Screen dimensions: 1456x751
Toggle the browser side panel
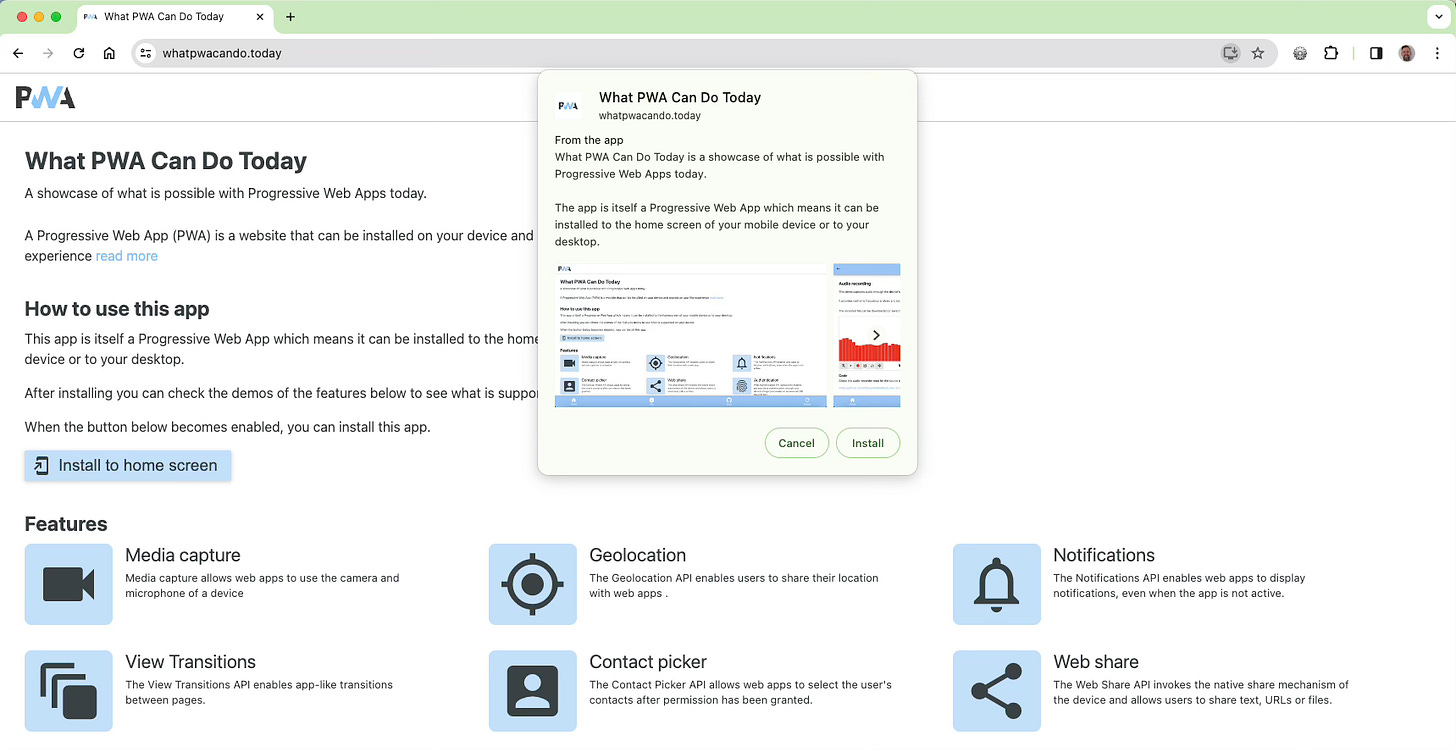(x=1376, y=53)
